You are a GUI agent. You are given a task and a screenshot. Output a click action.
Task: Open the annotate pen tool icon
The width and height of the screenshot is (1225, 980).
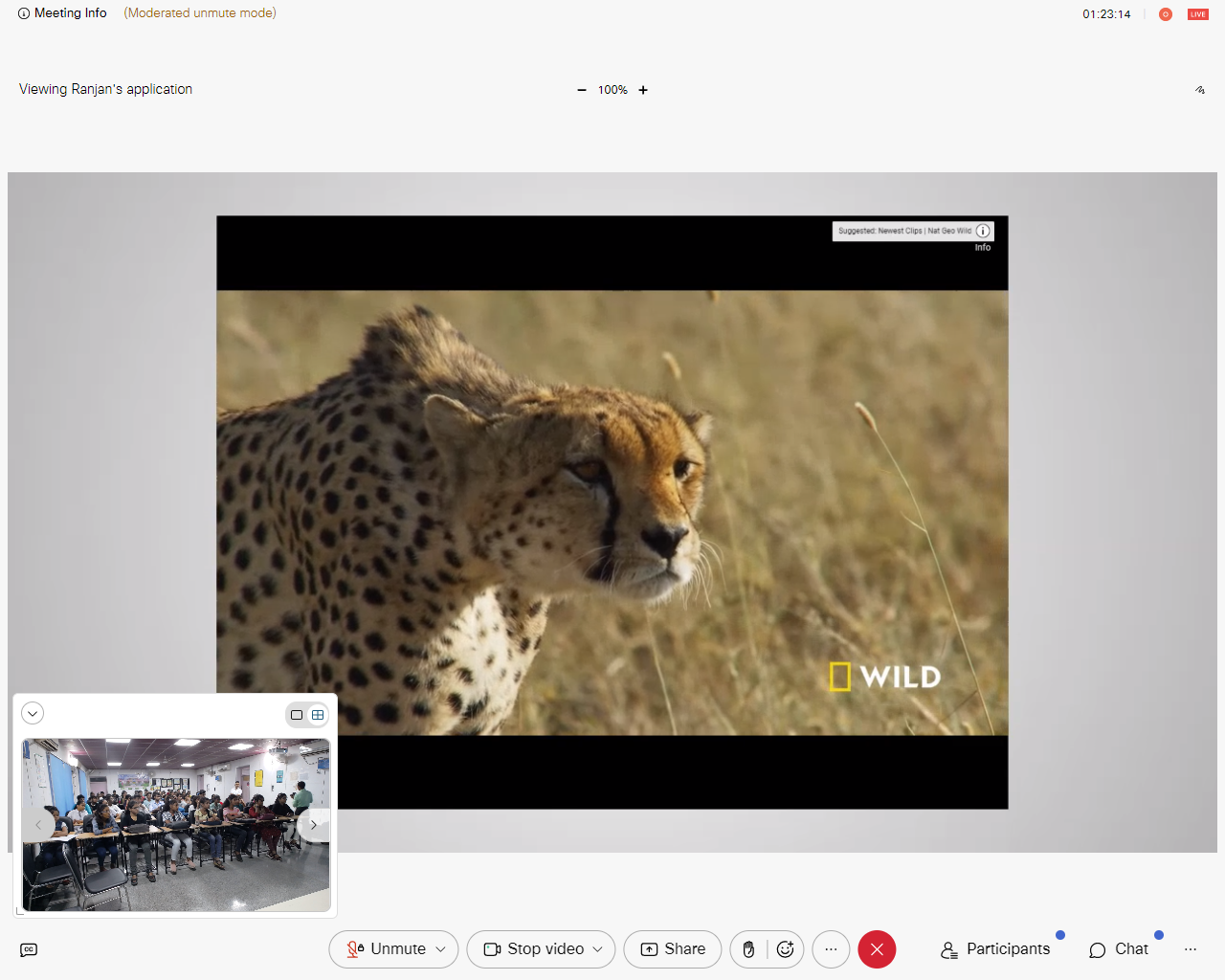click(x=1200, y=90)
